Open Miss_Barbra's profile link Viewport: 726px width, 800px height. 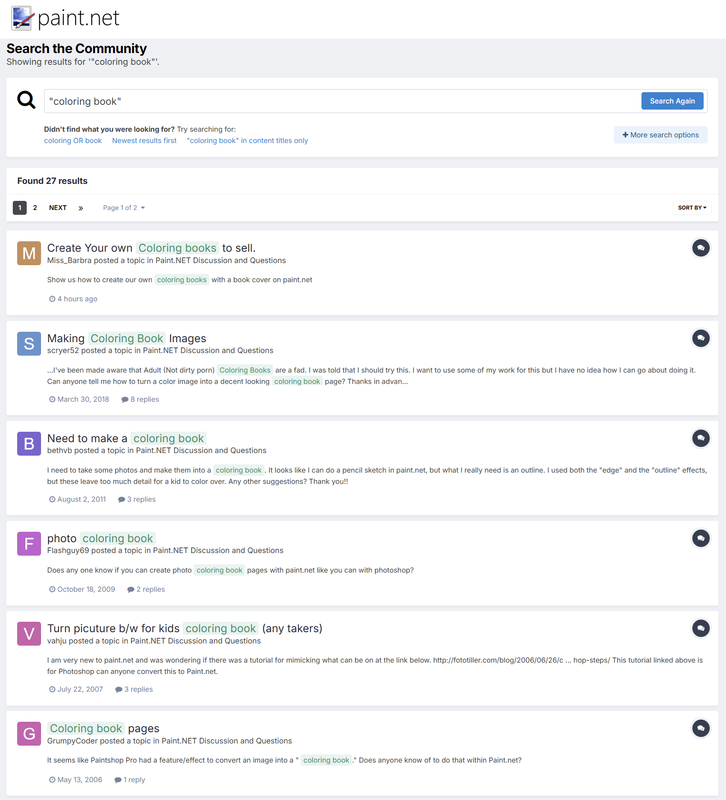tap(69, 260)
